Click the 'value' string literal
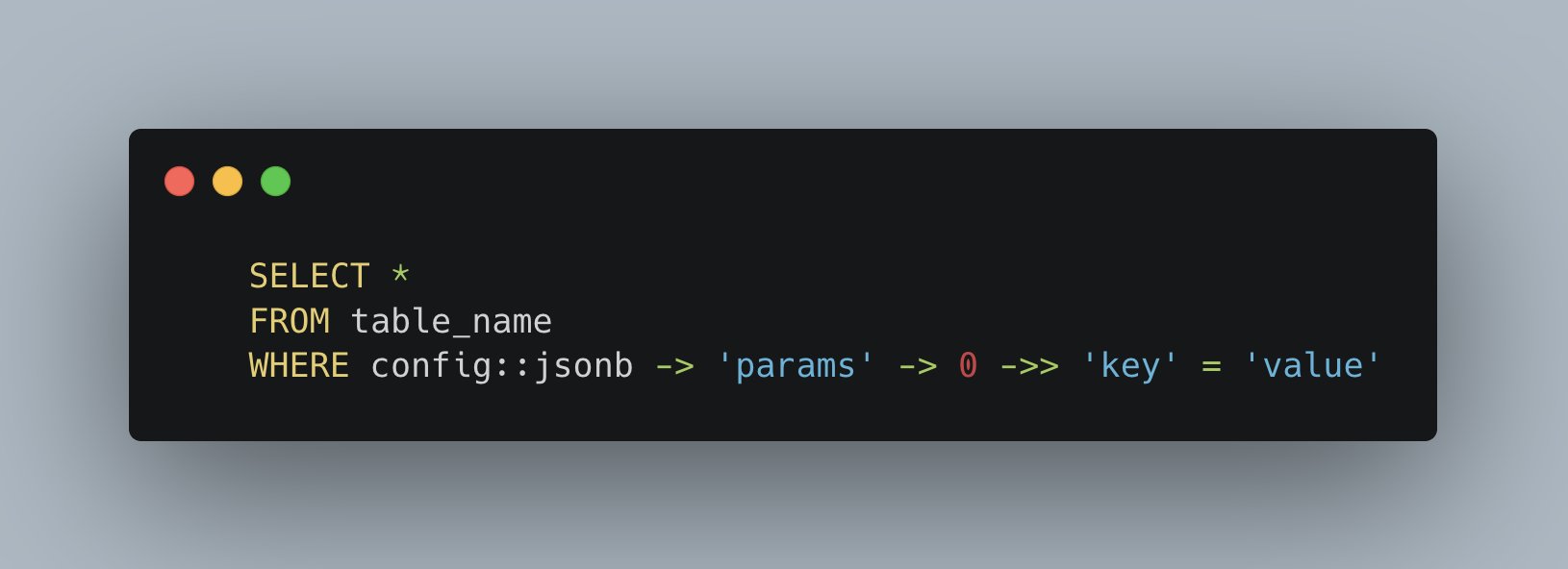The height and width of the screenshot is (569, 1568). pos(1312,365)
